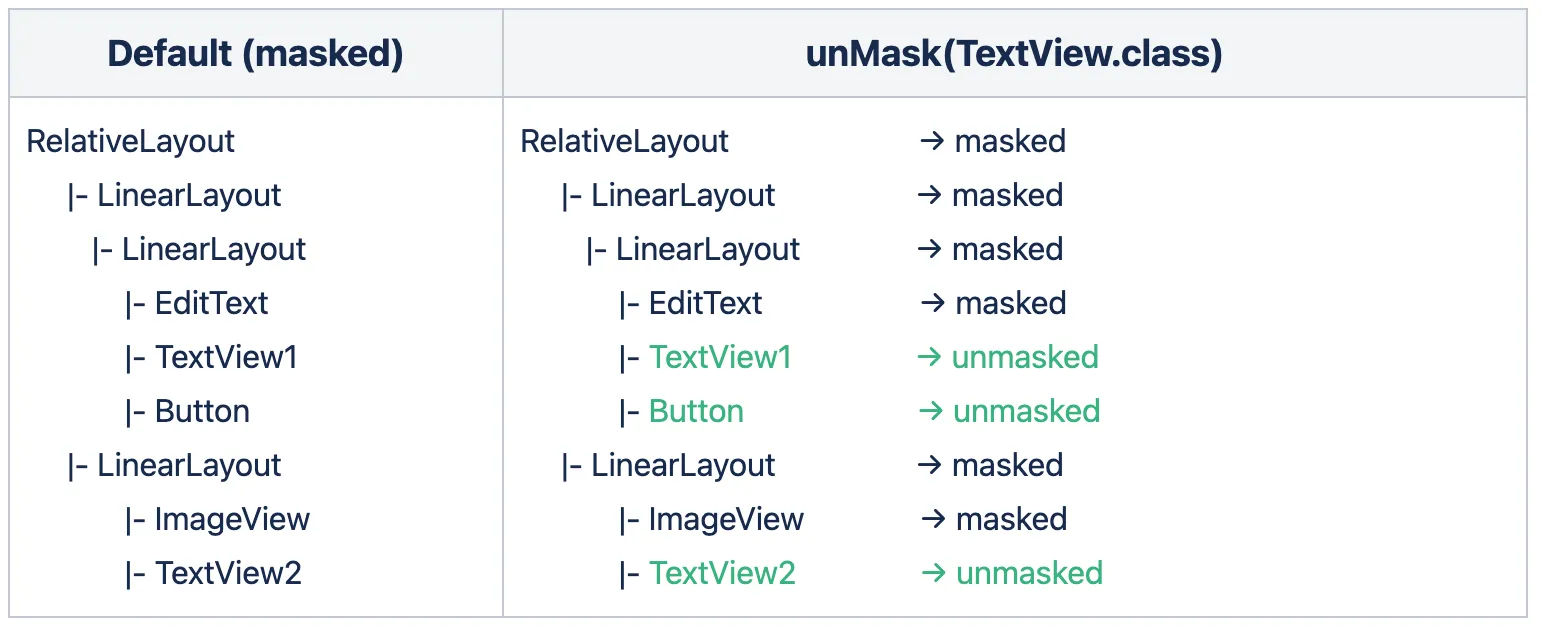Viewport: 1542px width, 630px height.
Task: Select RelativeLayout in the unMask column
Action: (x=625, y=141)
